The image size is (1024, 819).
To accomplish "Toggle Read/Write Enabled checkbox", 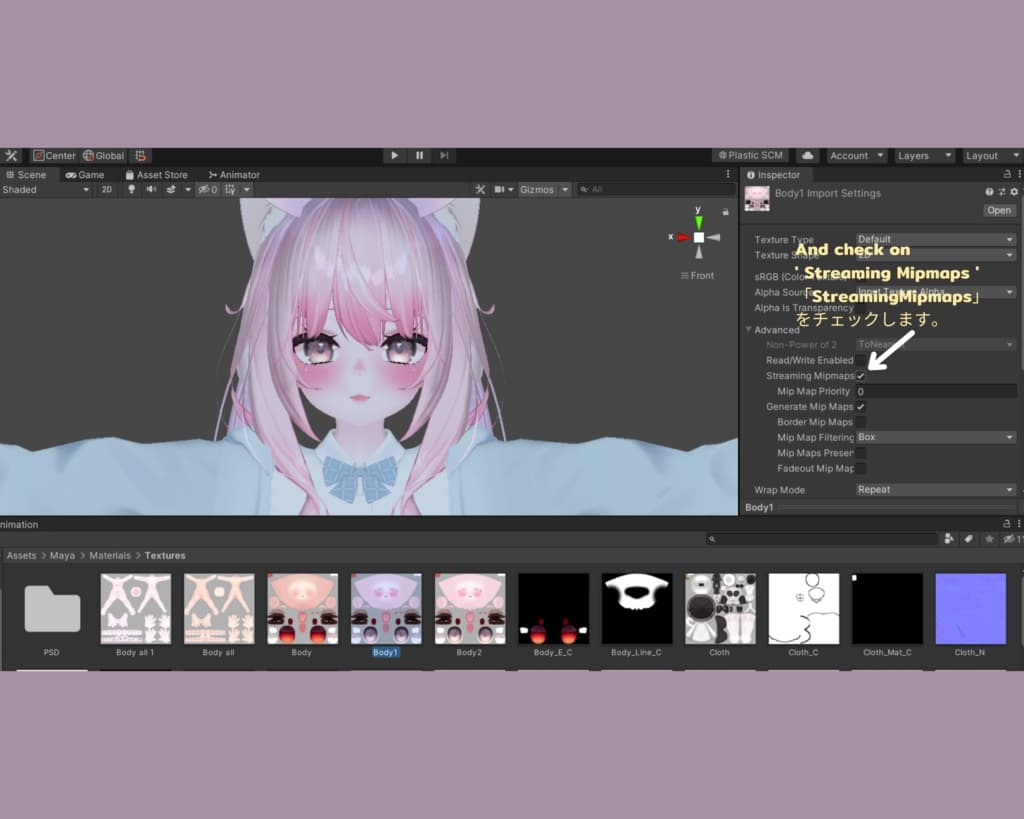I will (861, 360).
